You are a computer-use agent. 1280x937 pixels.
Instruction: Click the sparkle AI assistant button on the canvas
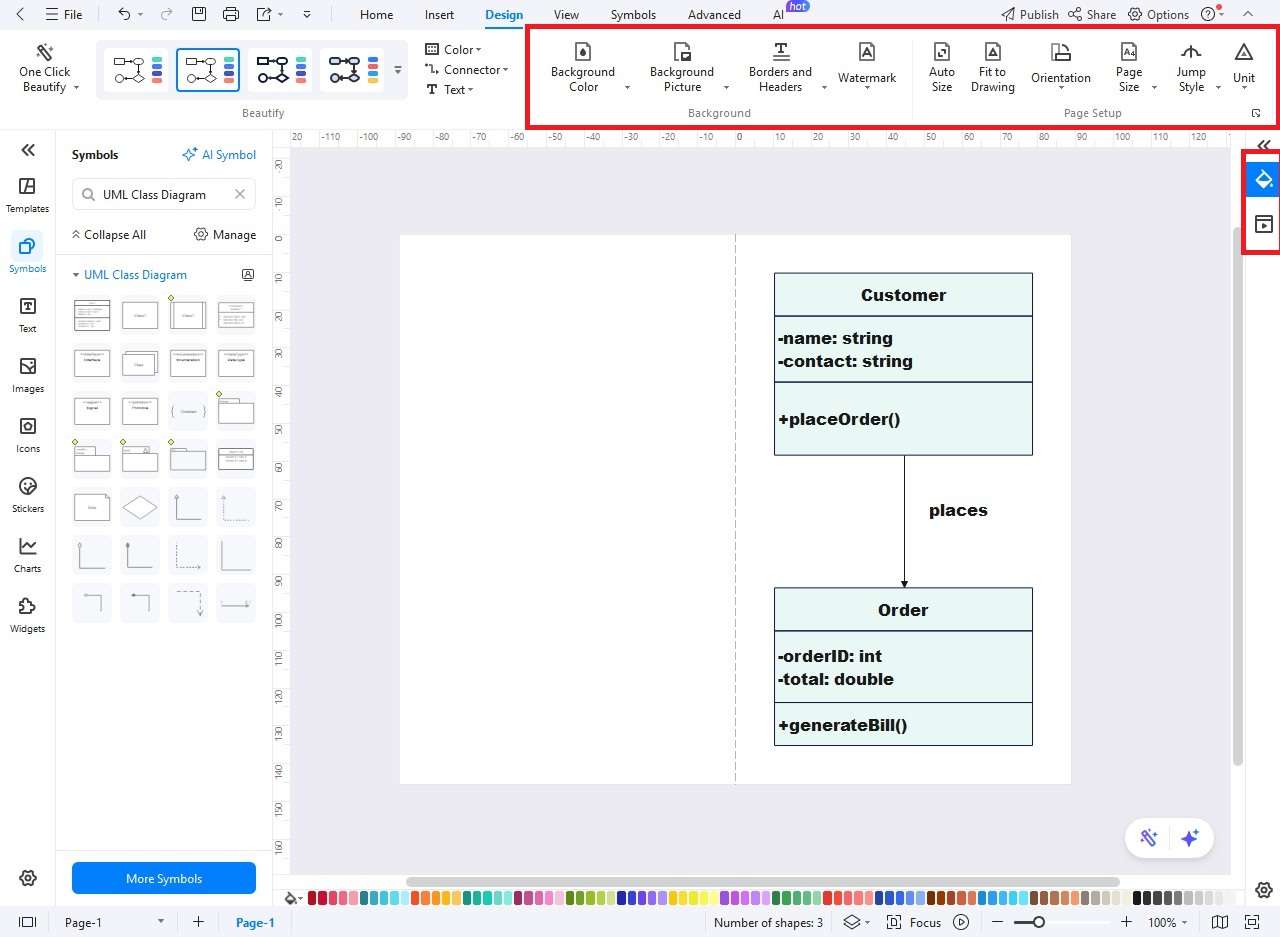pyautogui.click(x=1190, y=839)
